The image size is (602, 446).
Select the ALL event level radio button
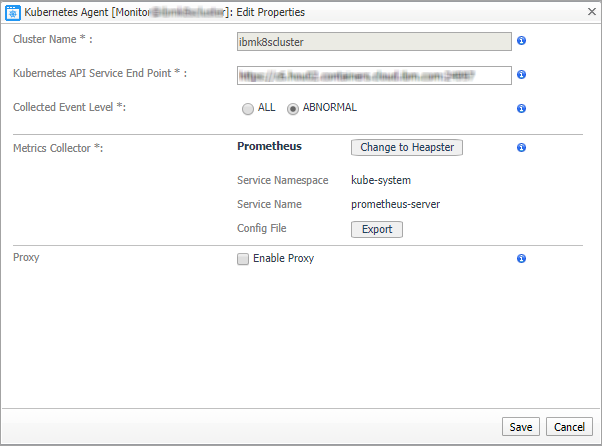tap(246, 108)
